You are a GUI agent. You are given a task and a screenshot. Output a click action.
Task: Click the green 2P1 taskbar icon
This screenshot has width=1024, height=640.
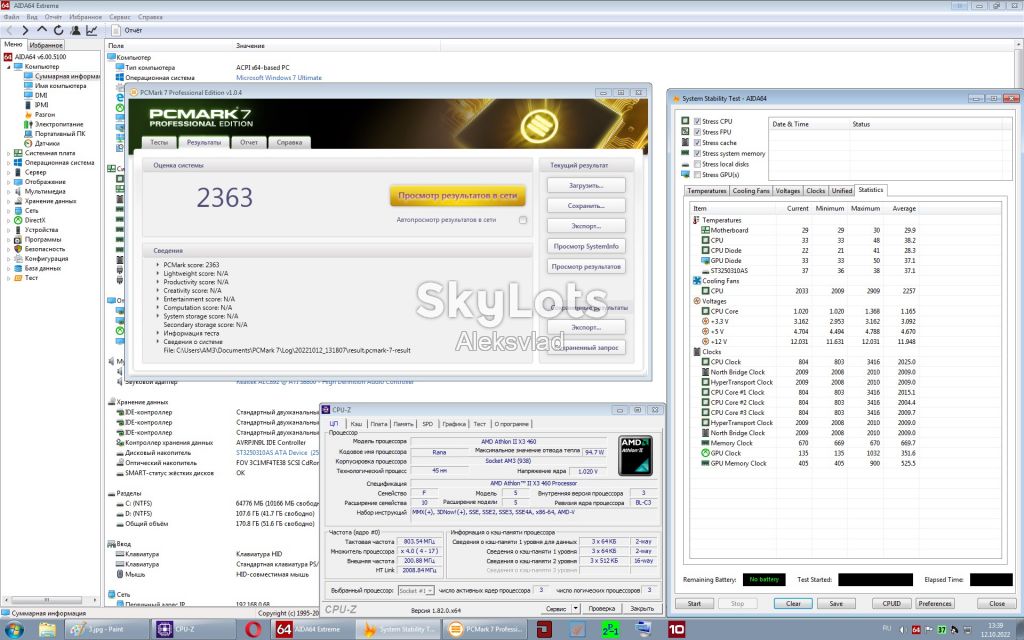(x=610, y=630)
